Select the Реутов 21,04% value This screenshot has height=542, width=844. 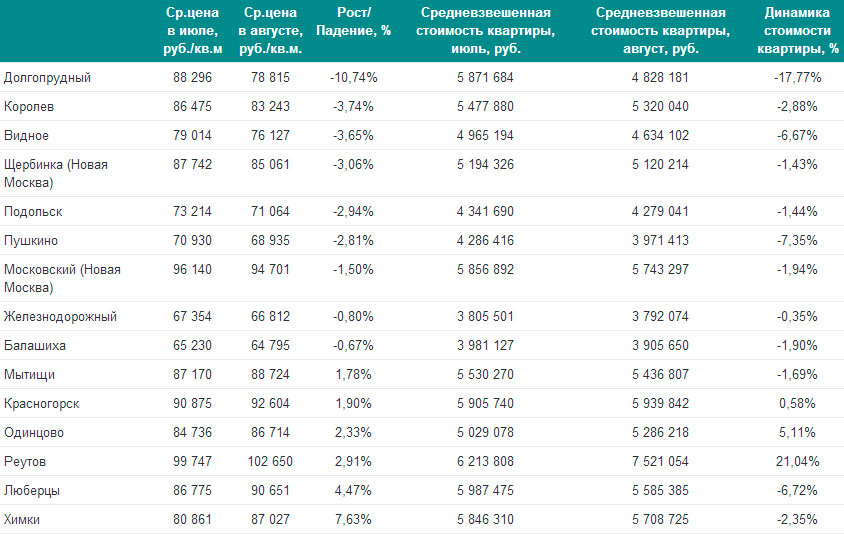click(798, 461)
